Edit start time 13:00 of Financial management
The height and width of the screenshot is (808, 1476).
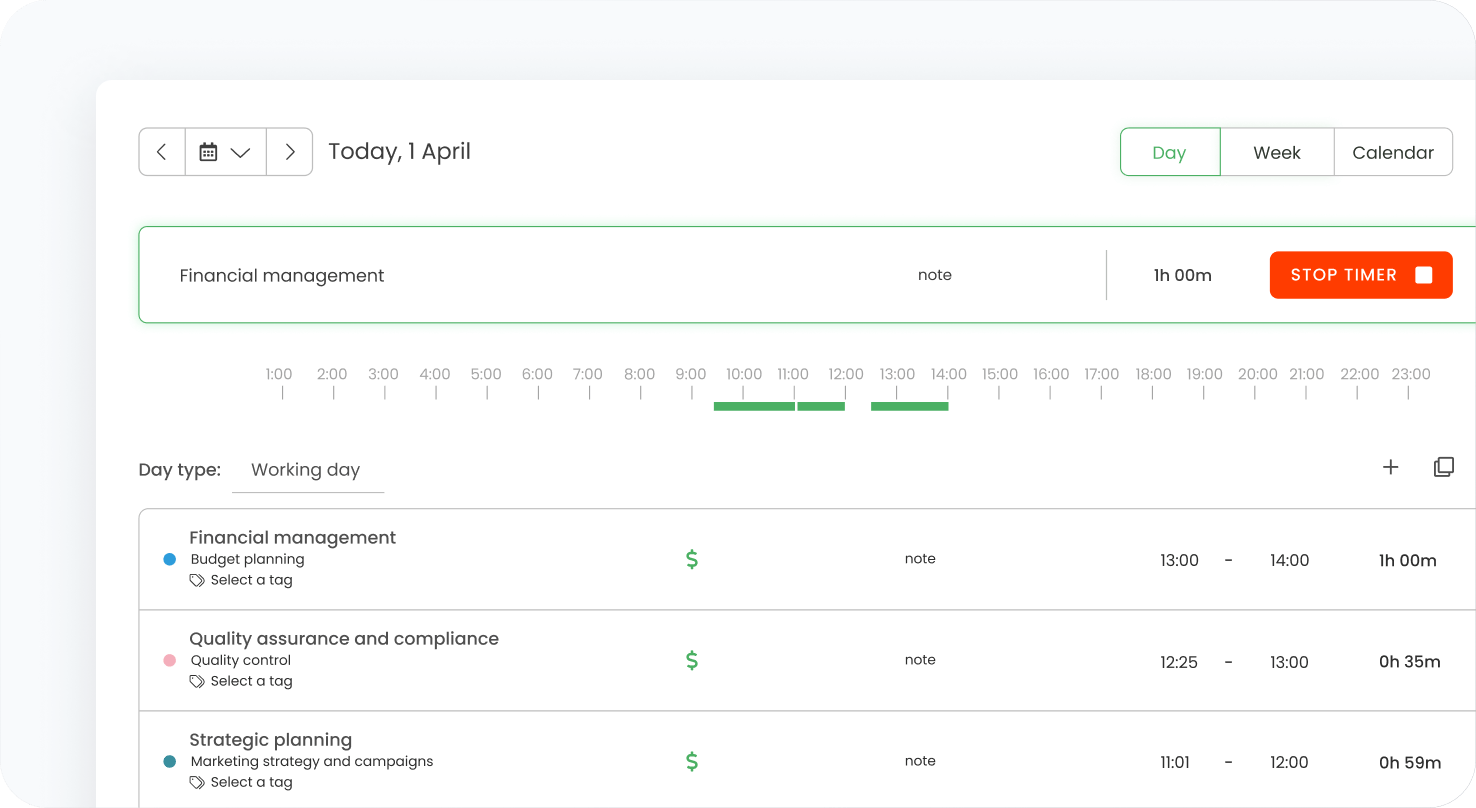(1179, 561)
